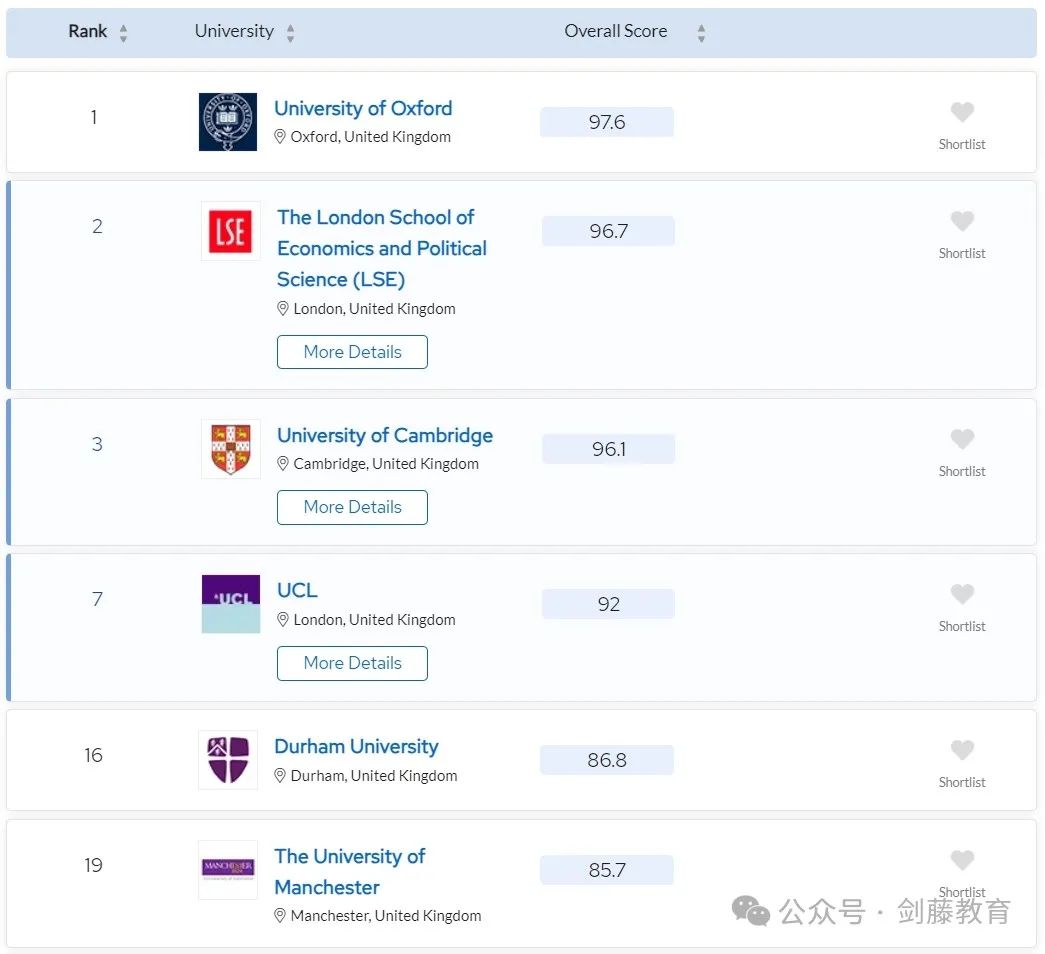1045x954 pixels.
Task: Click Shortlist label in Oxford row
Action: coord(962,145)
